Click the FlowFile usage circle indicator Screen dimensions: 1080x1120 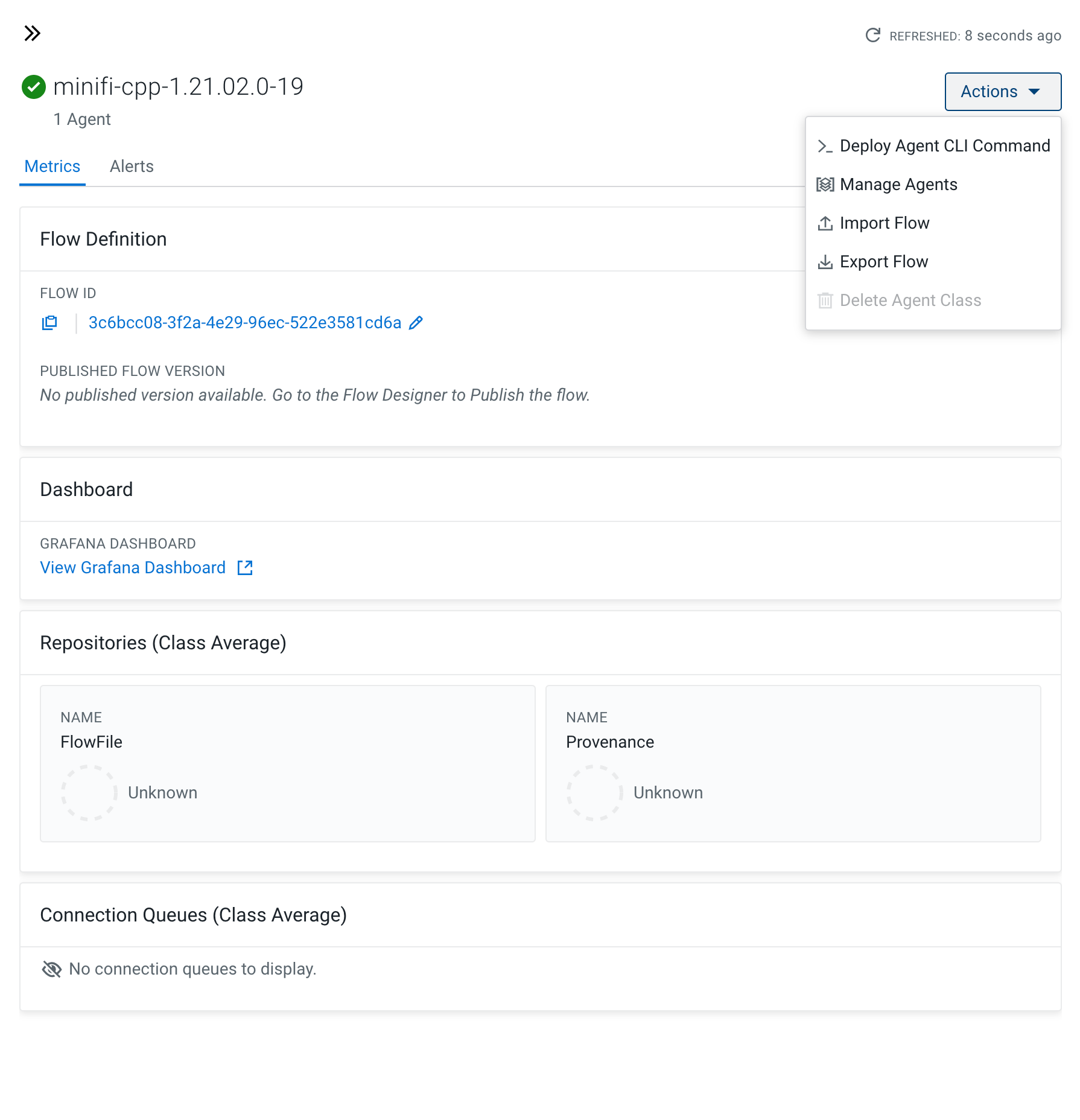coord(89,793)
